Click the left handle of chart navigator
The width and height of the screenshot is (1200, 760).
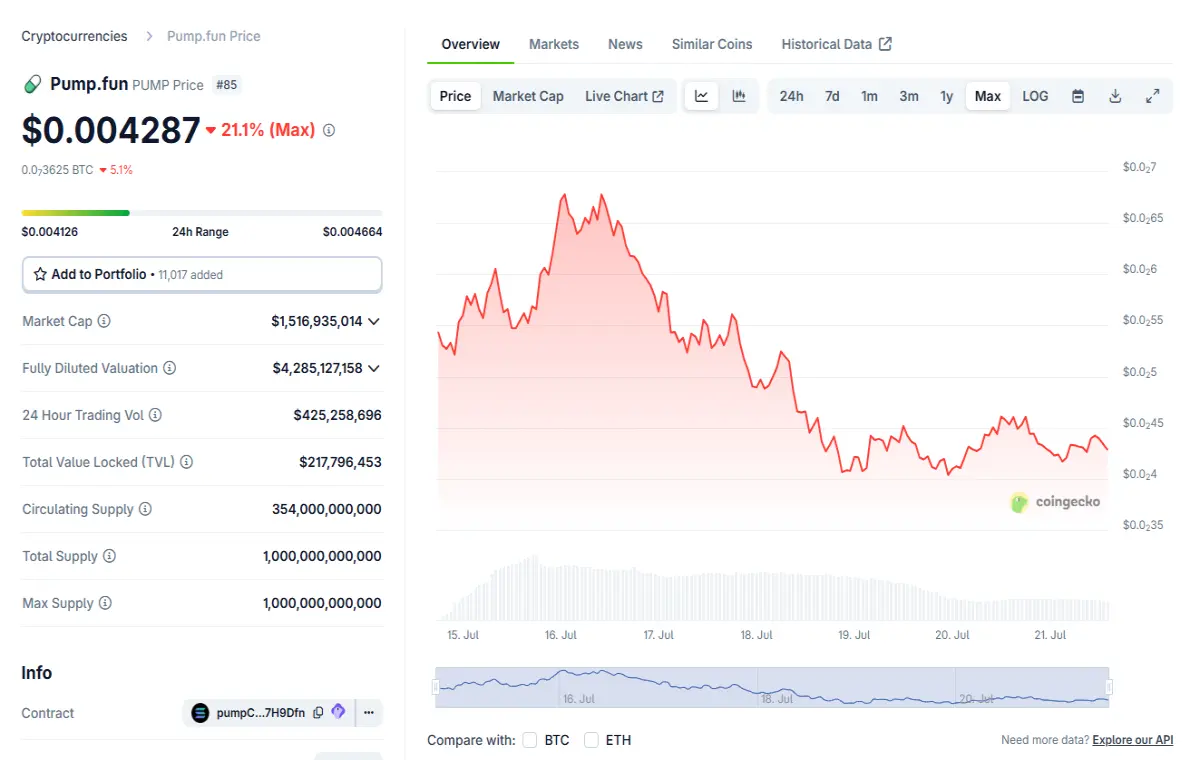coord(435,687)
